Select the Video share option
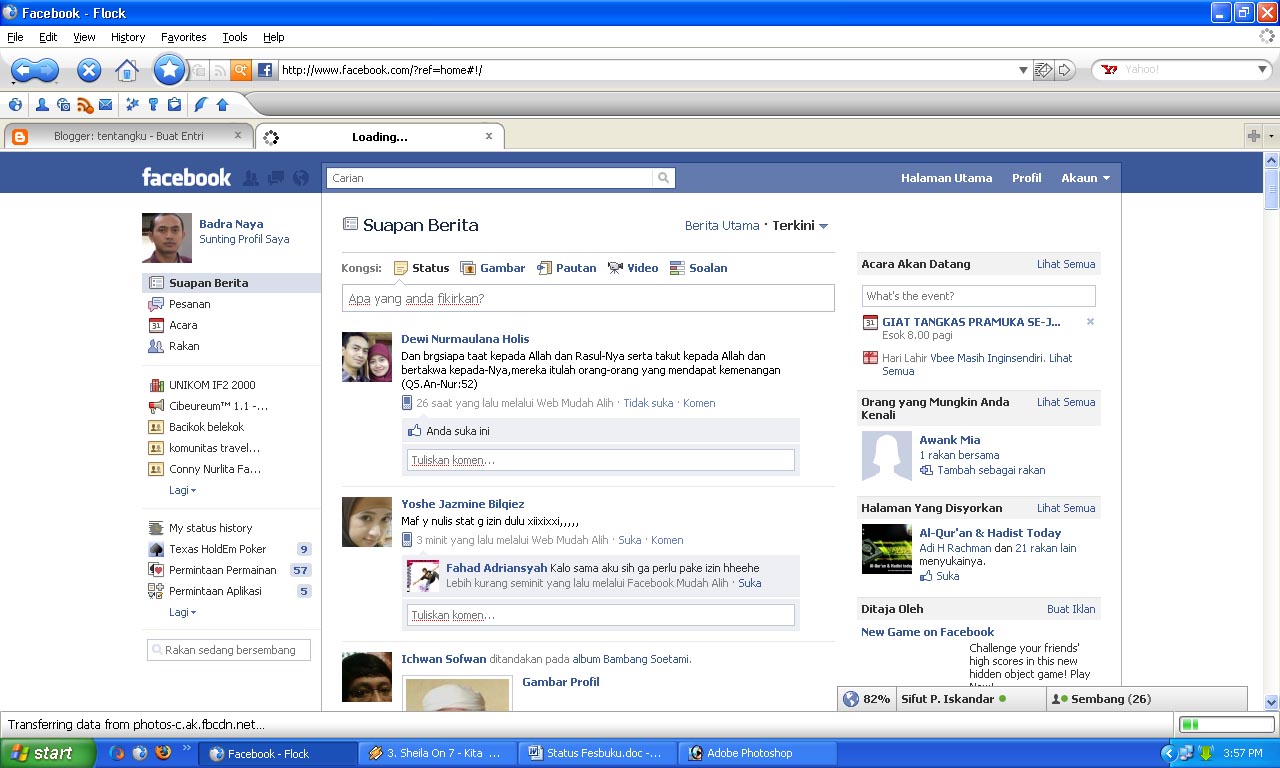This screenshot has height=768, width=1280. tap(633, 268)
